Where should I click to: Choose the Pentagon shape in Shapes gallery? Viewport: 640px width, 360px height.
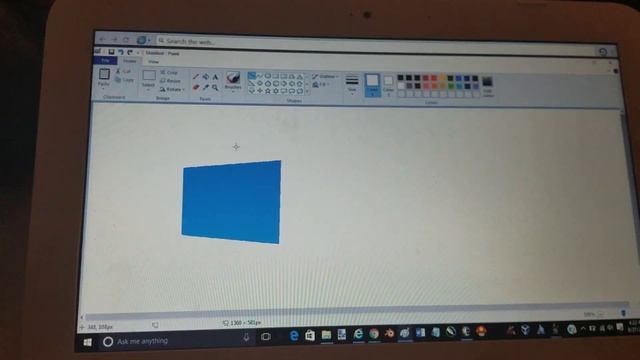coord(268,84)
